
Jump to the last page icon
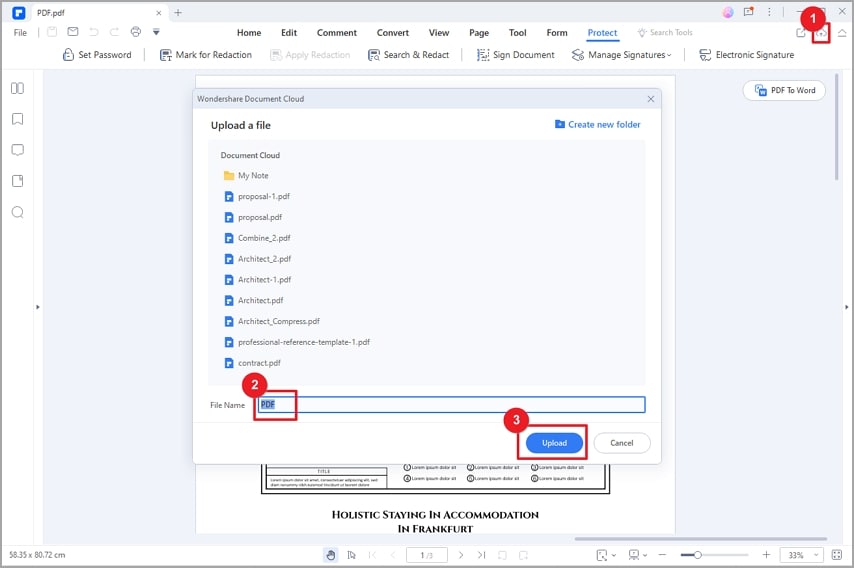pos(481,555)
